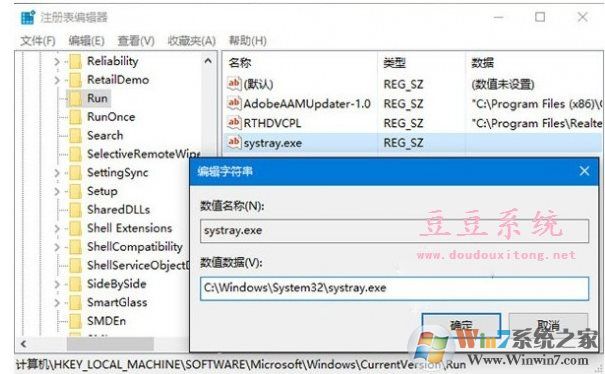Click horizontal scrollbar left arrow

pyautogui.click(x=24, y=344)
